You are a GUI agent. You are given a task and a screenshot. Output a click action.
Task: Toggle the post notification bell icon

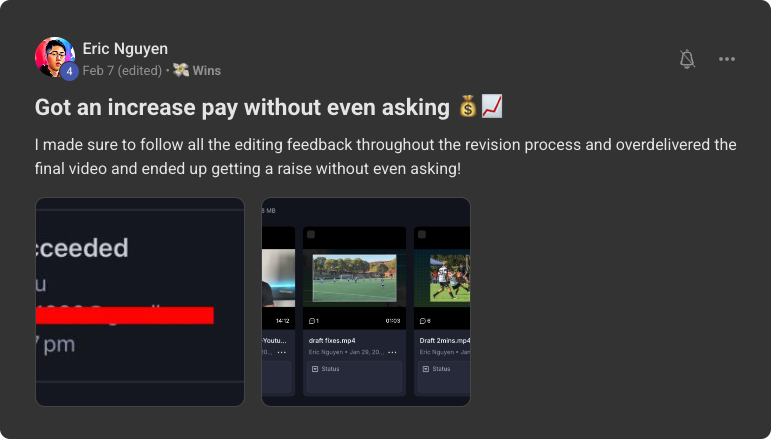[687, 59]
